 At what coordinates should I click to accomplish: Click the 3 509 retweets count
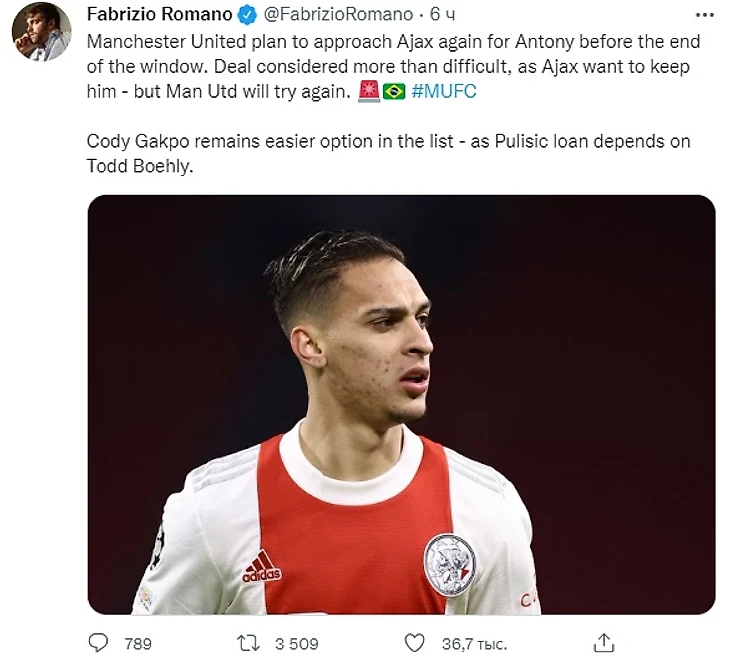296,643
